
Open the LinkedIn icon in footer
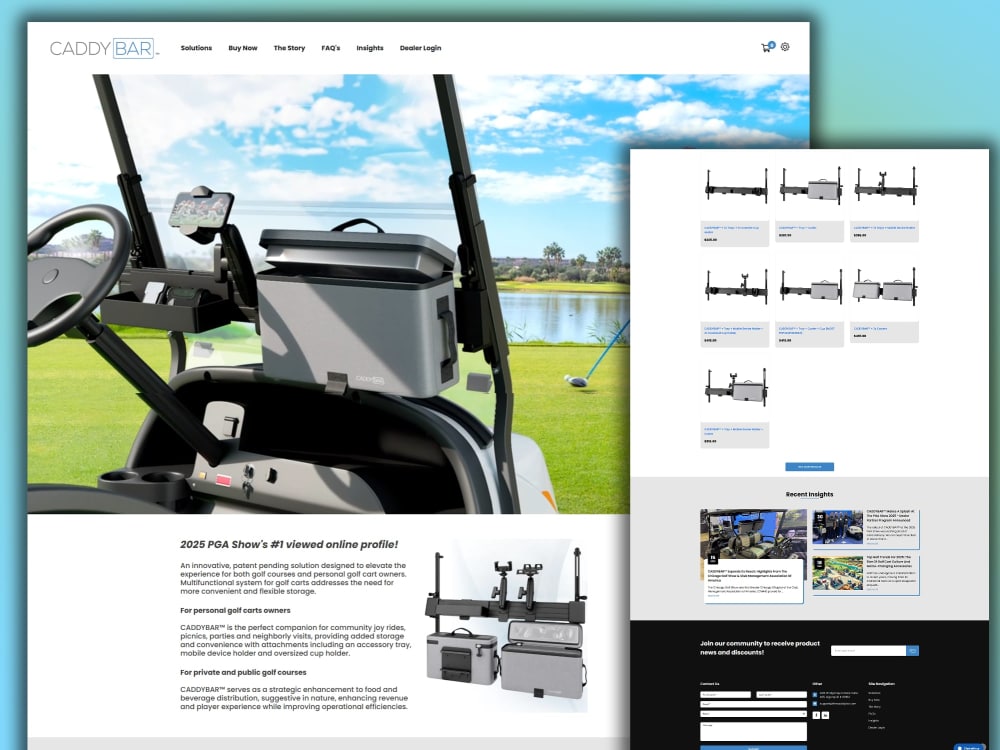[x=825, y=715]
